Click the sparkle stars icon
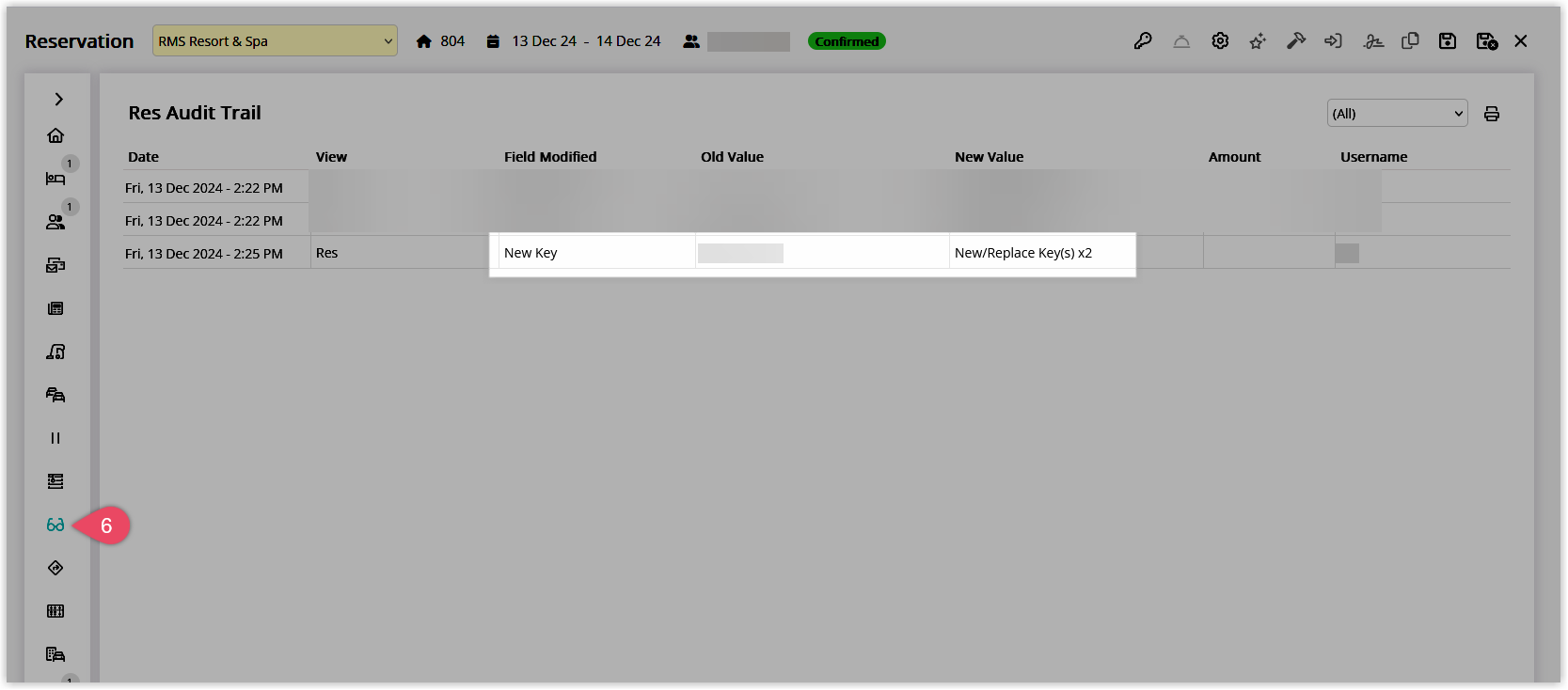1568x690 pixels. point(1258,41)
